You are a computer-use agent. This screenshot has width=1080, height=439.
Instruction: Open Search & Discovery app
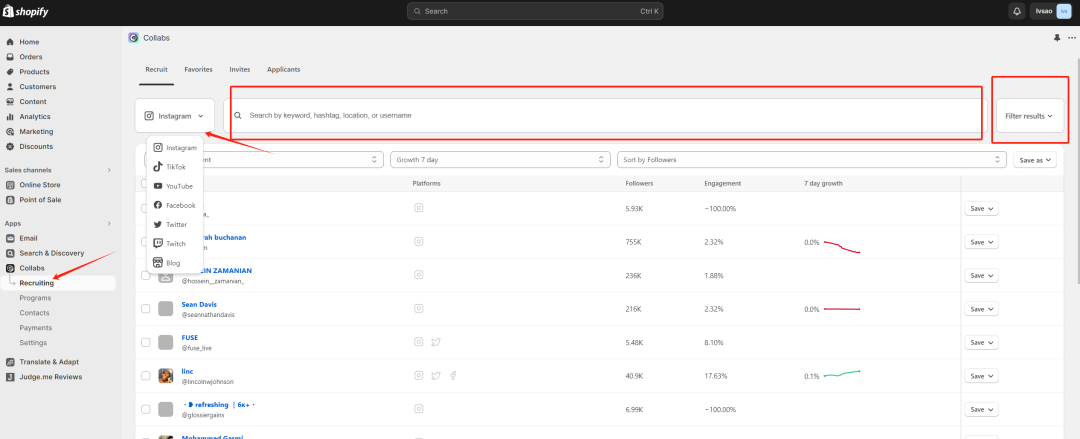pyautogui.click(x=51, y=253)
